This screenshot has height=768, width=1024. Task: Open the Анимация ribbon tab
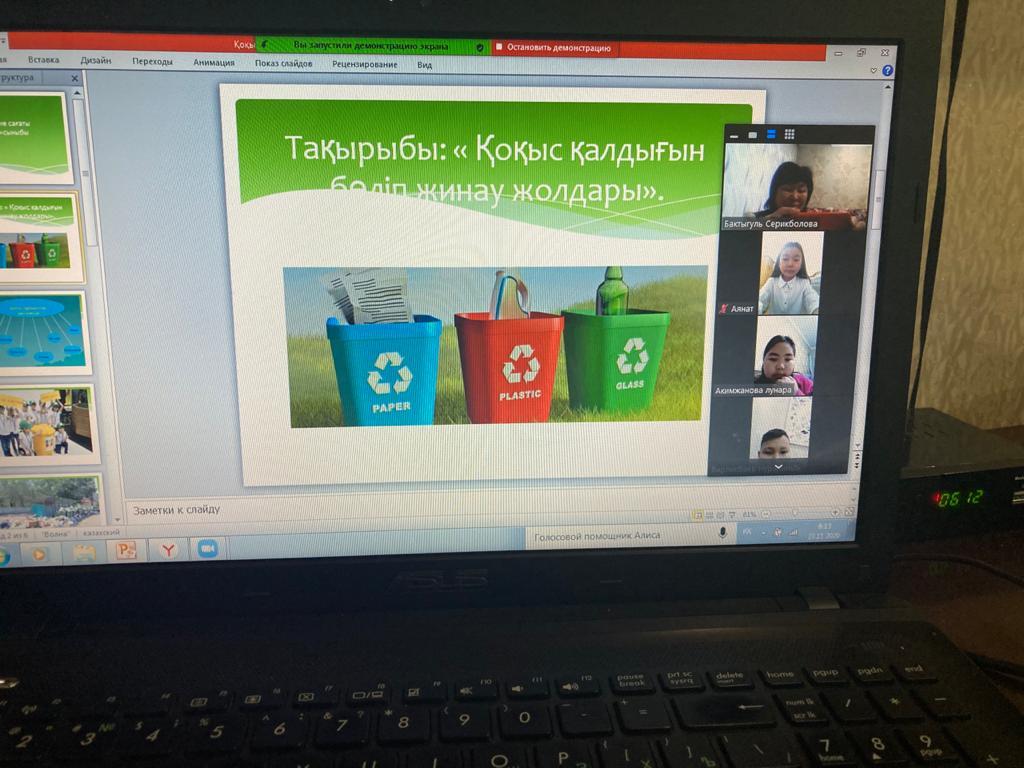pyautogui.click(x=214, y=63)
